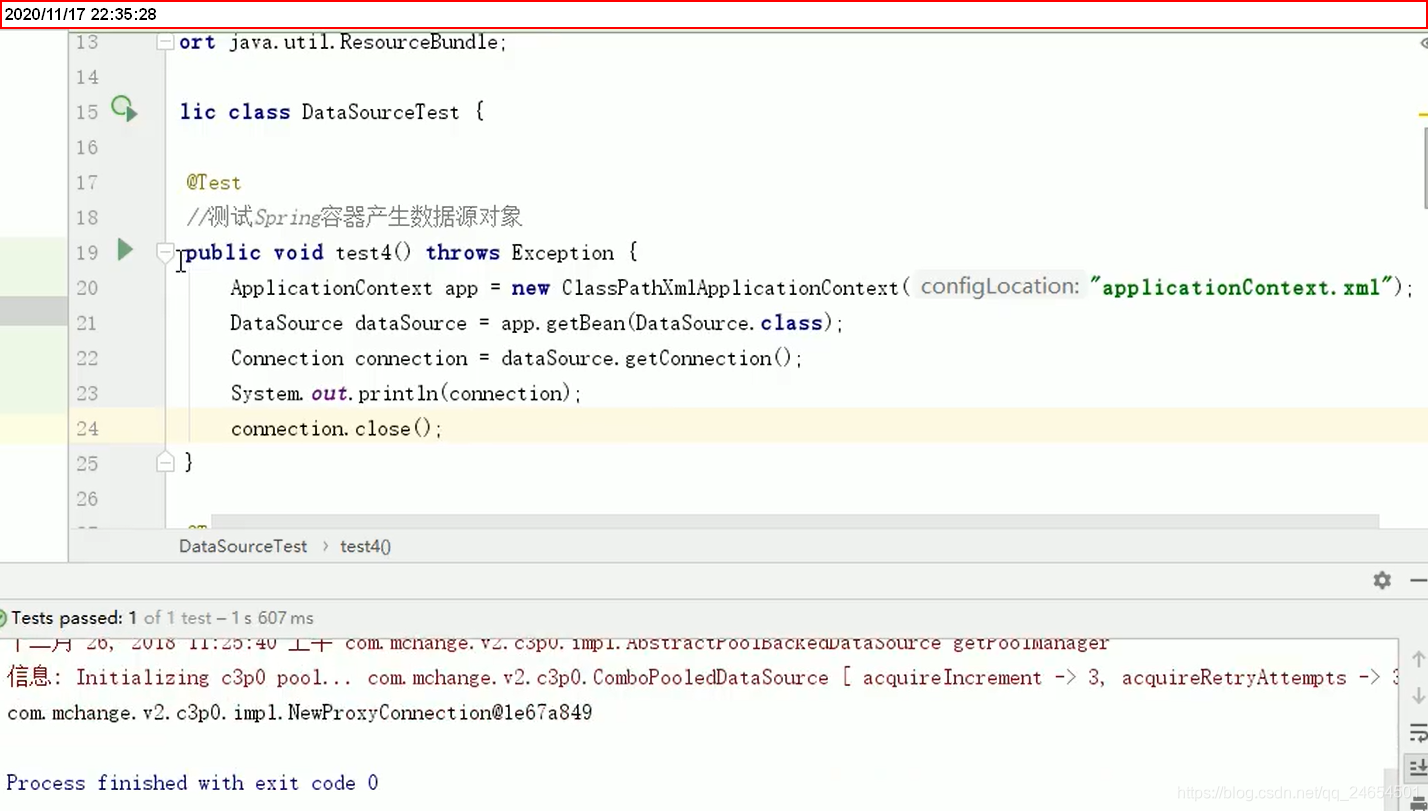Run the DataSourceTest class from the gutter
The image size is (1428, 811).
pyautogui.click(x=124, y=109)
